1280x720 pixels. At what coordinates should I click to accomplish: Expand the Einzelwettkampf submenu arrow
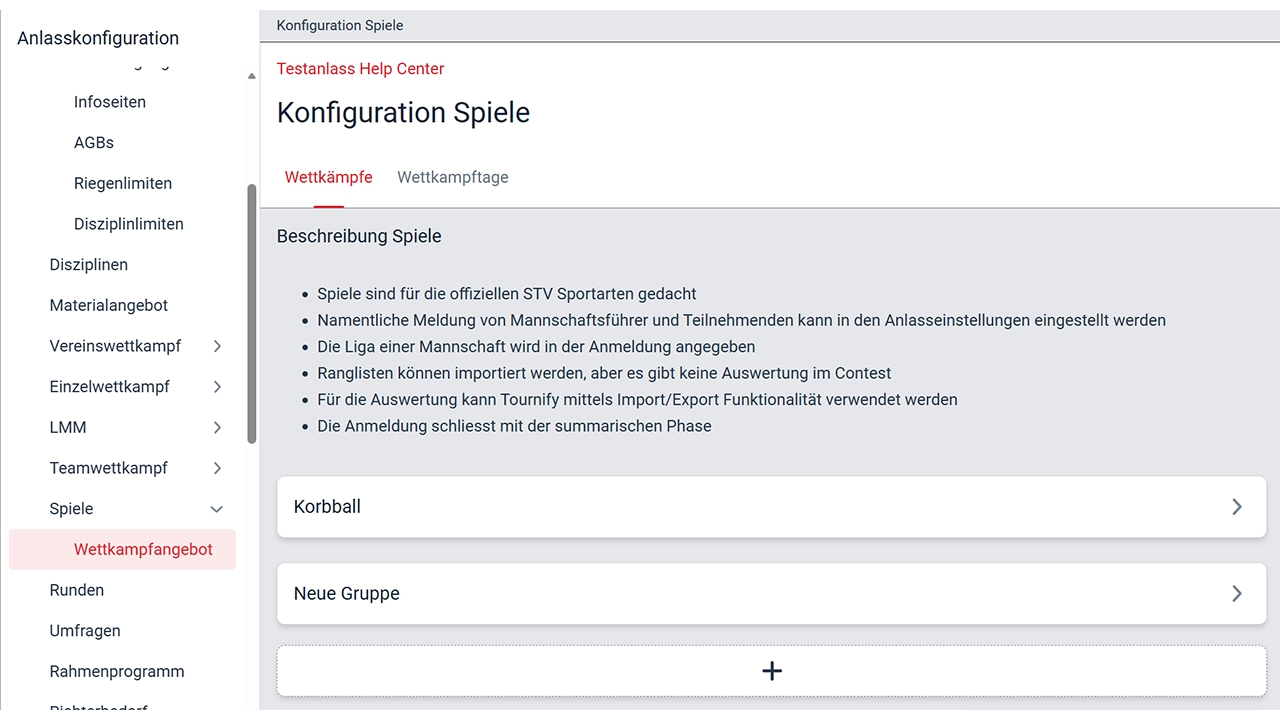pos(217,387)
